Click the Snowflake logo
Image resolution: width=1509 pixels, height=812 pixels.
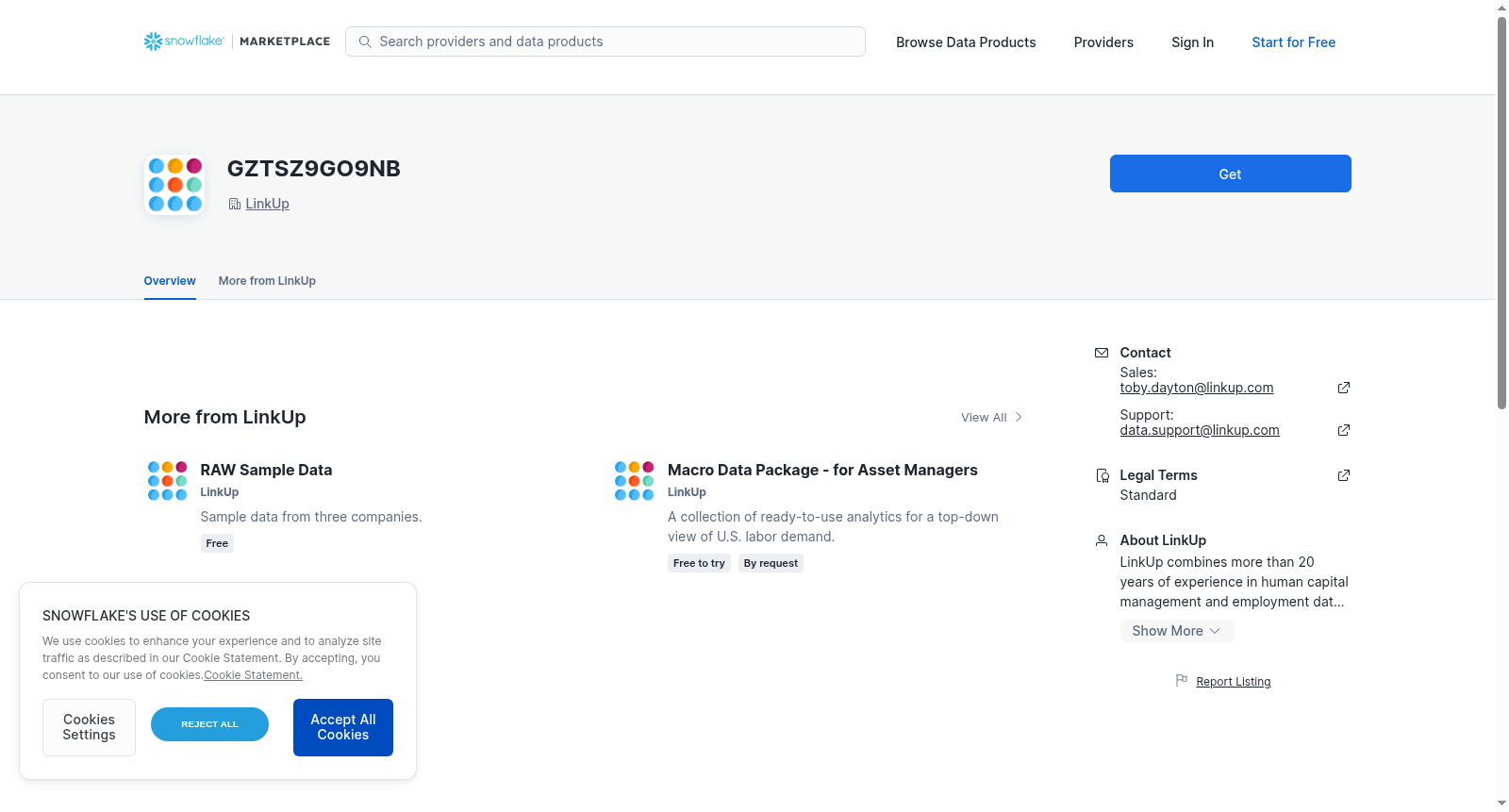click(184, 41)
